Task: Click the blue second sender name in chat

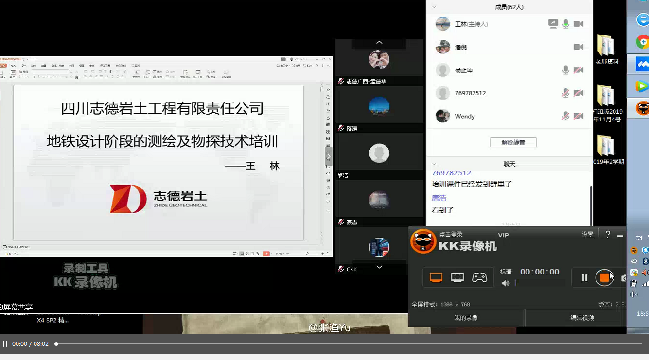Action: coord(439,198)
